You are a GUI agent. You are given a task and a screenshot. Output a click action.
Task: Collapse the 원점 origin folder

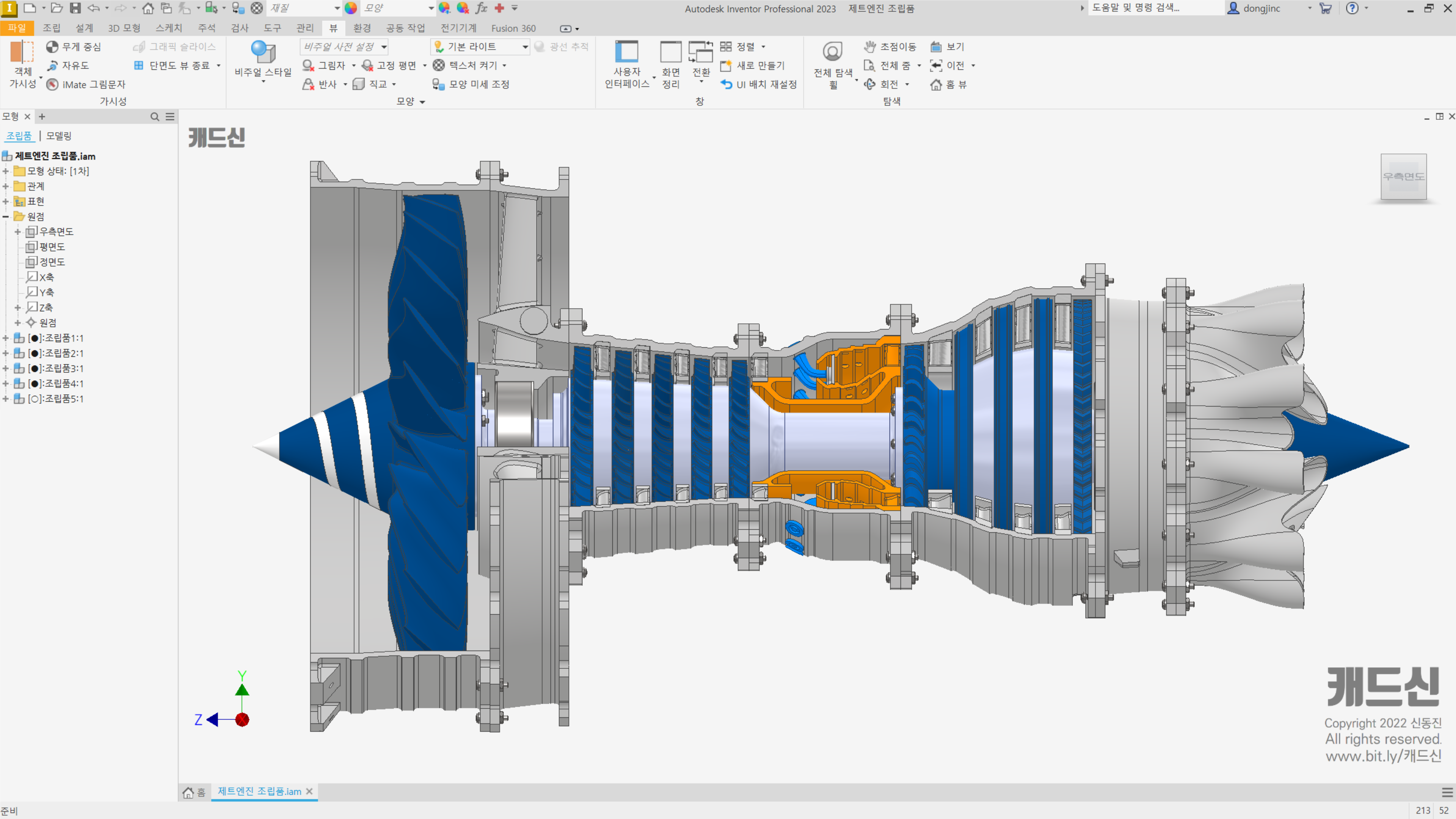6,217
